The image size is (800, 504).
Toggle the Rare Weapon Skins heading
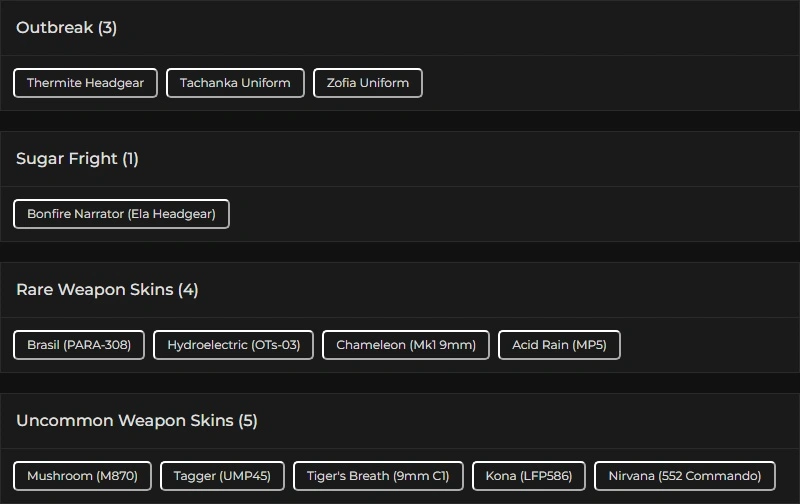95,290
